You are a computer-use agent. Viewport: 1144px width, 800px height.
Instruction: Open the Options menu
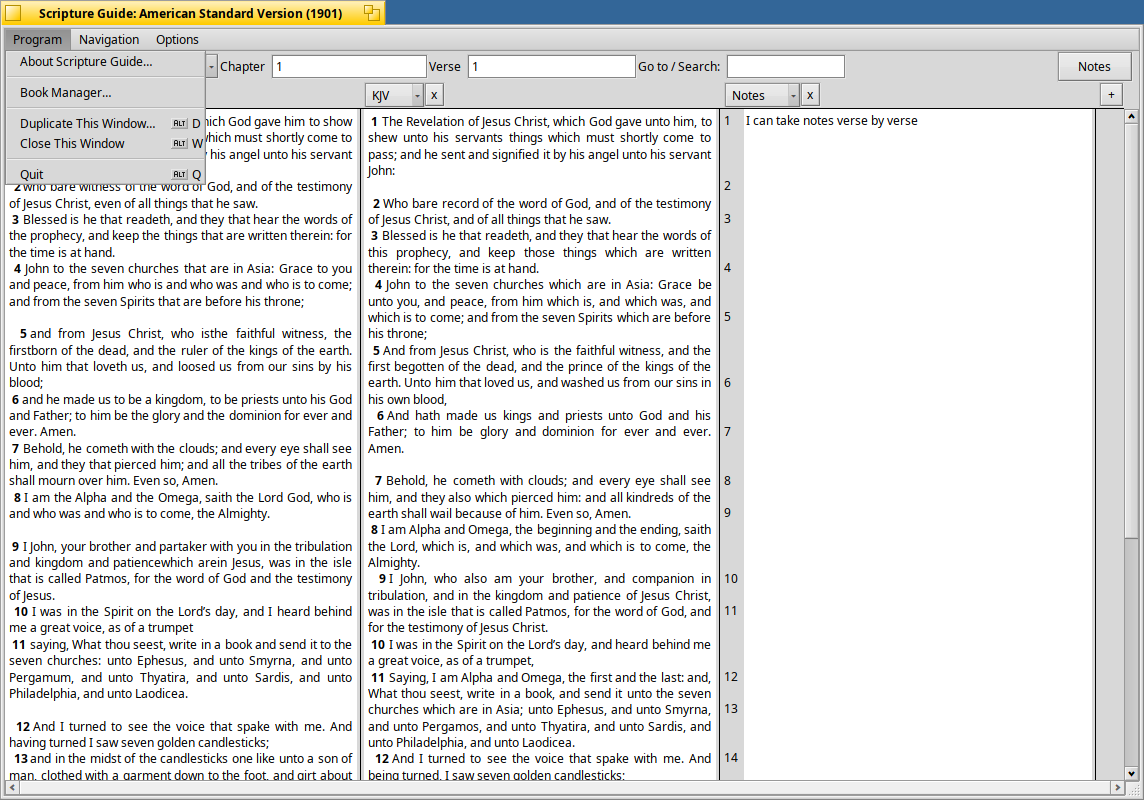tap(177, 39)
